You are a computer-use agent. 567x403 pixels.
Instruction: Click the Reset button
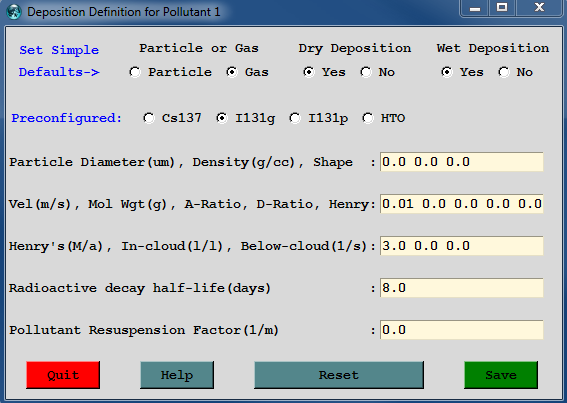[x=339, y=375]
